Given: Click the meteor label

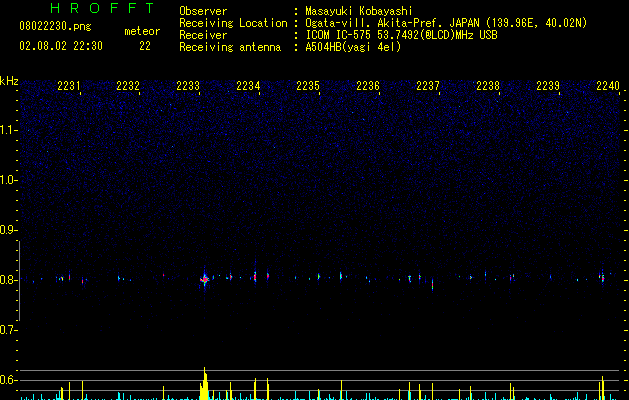Looking at the screenshot, I should click(142, 31).
